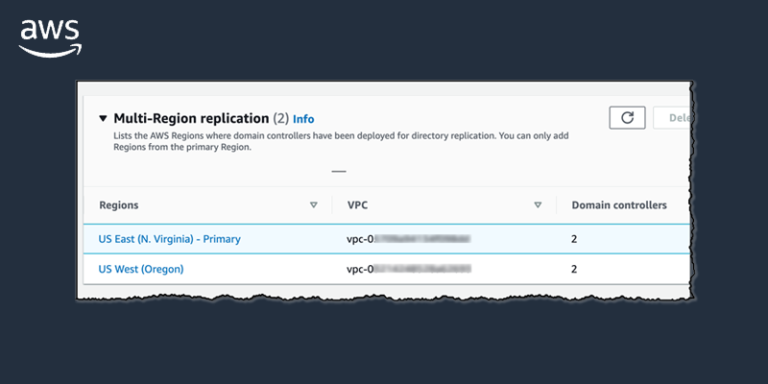Click the description text about primary Region

coord(341,142)
